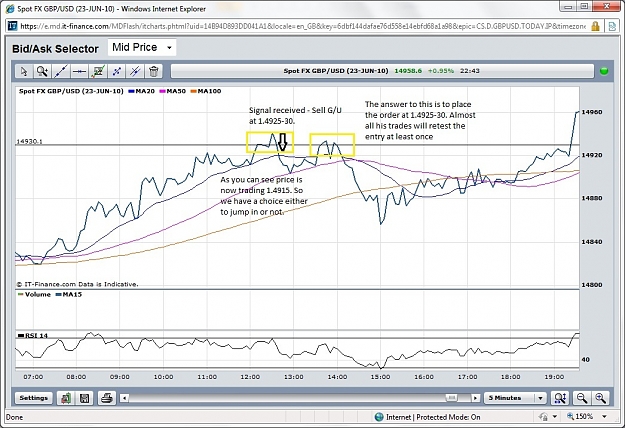The image size is (625, 428).
Task: Click the 14960 price axis label
Action: (592, 112)
